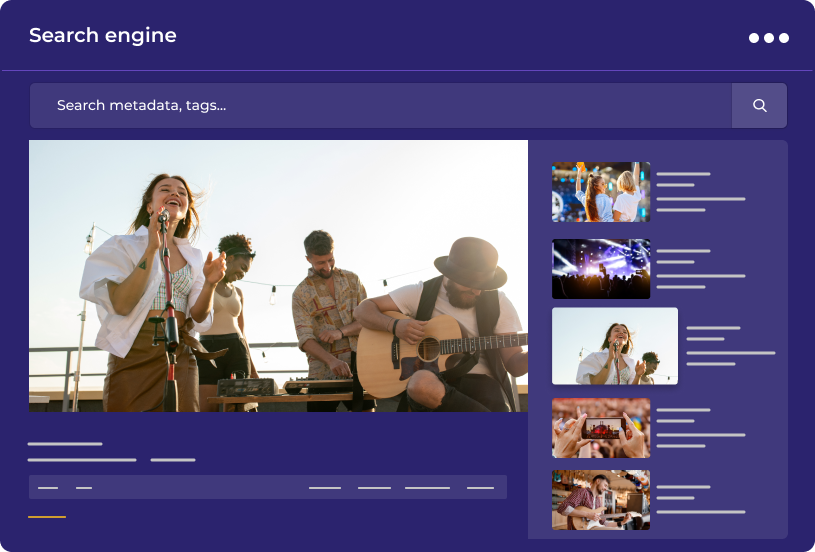Click the large band performance preview image
The height and width of the screenshot is (552, 815).
[x=278, y=275]
